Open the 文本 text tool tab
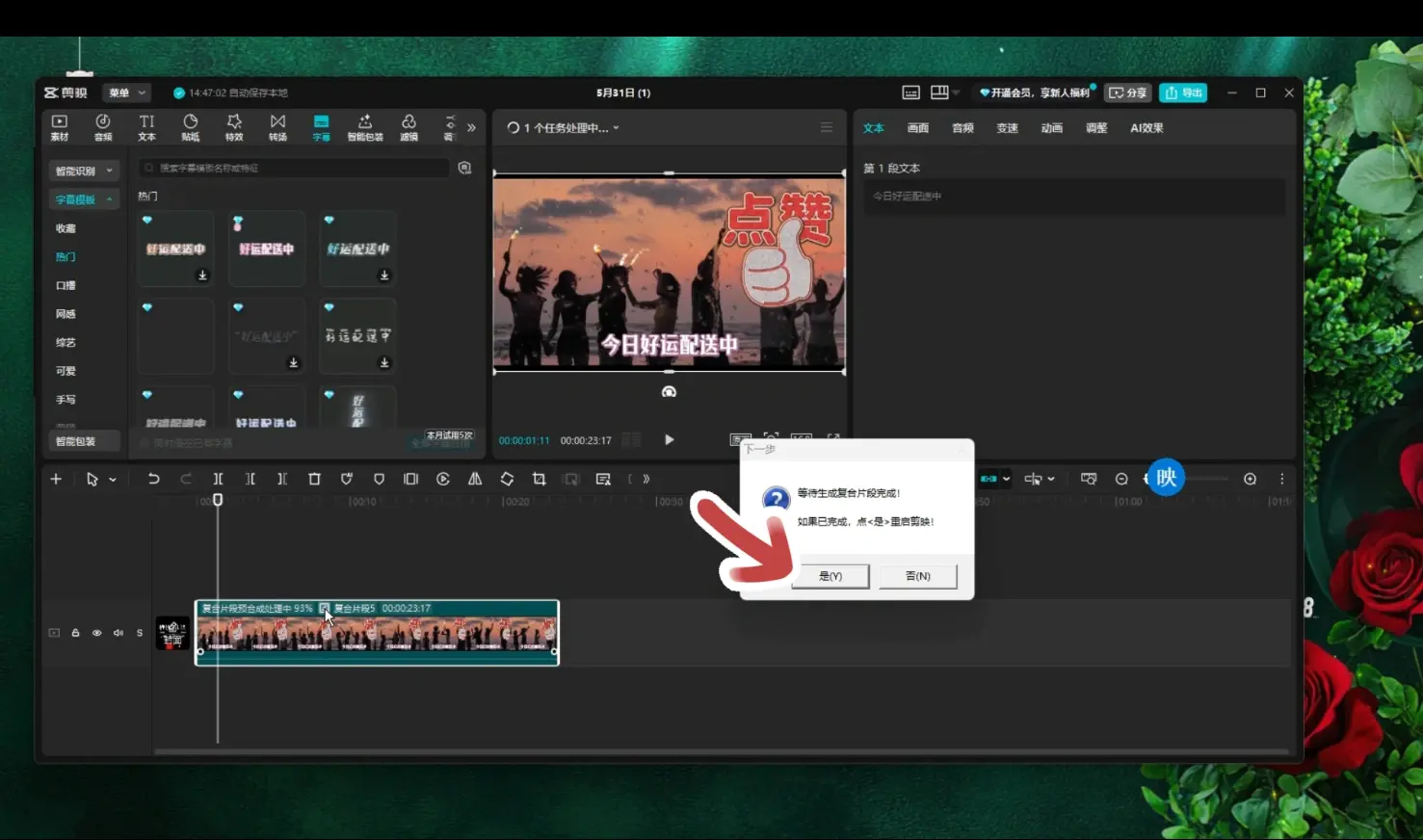 (x=146, y=127)
